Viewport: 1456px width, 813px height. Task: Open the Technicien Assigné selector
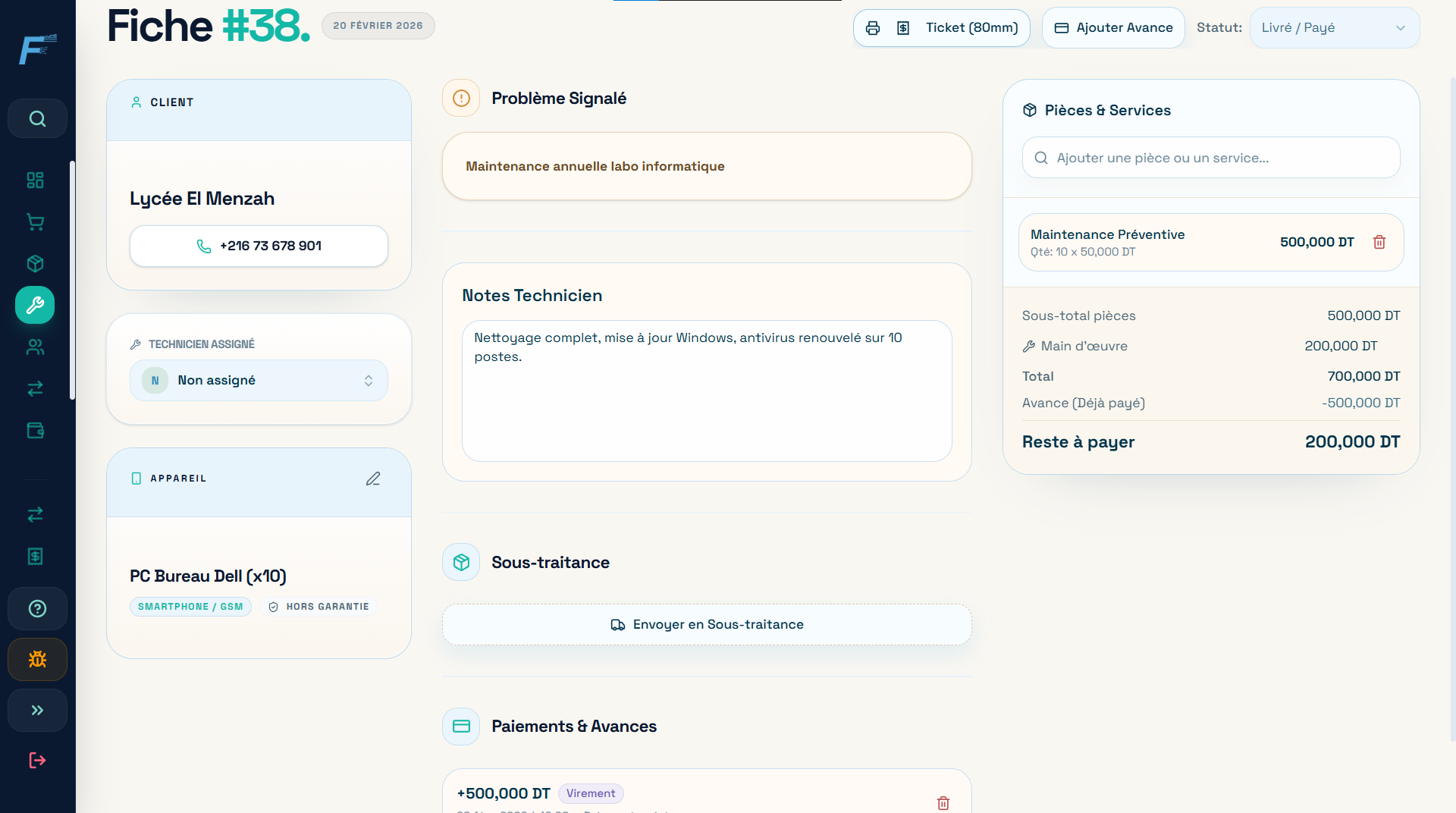259,380
